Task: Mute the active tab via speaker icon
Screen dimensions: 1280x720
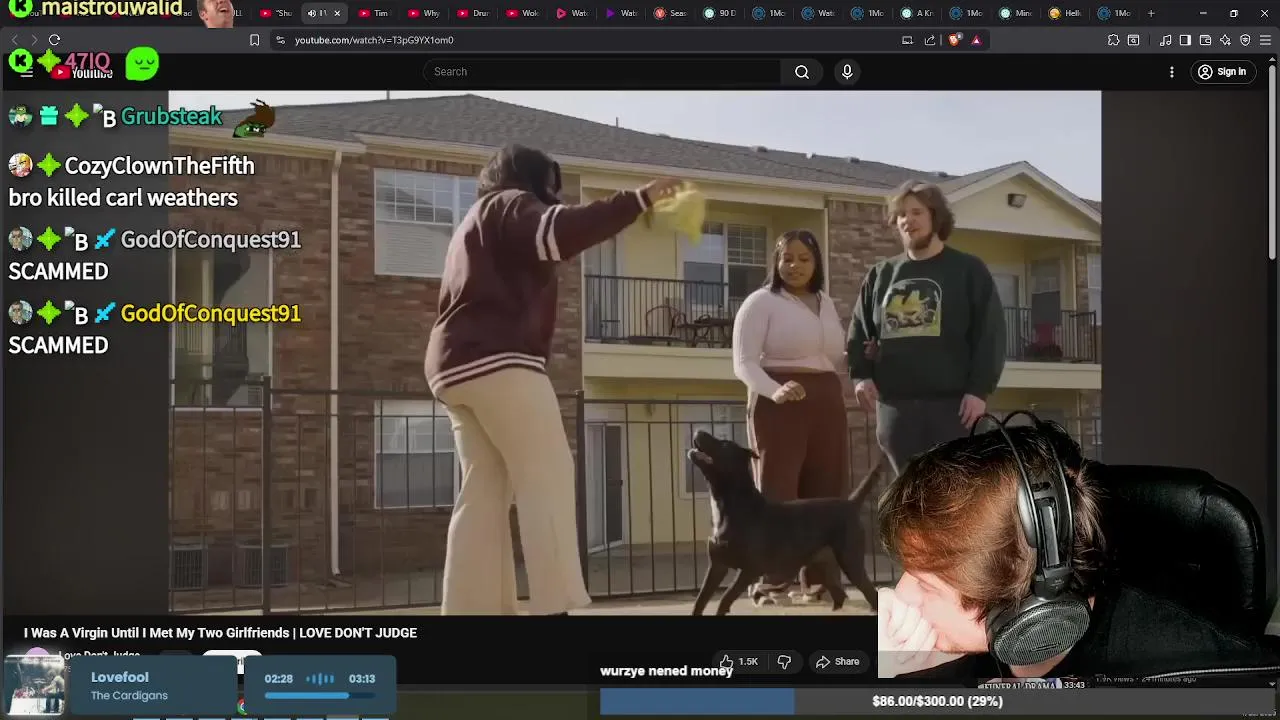Action: point(312,13)
